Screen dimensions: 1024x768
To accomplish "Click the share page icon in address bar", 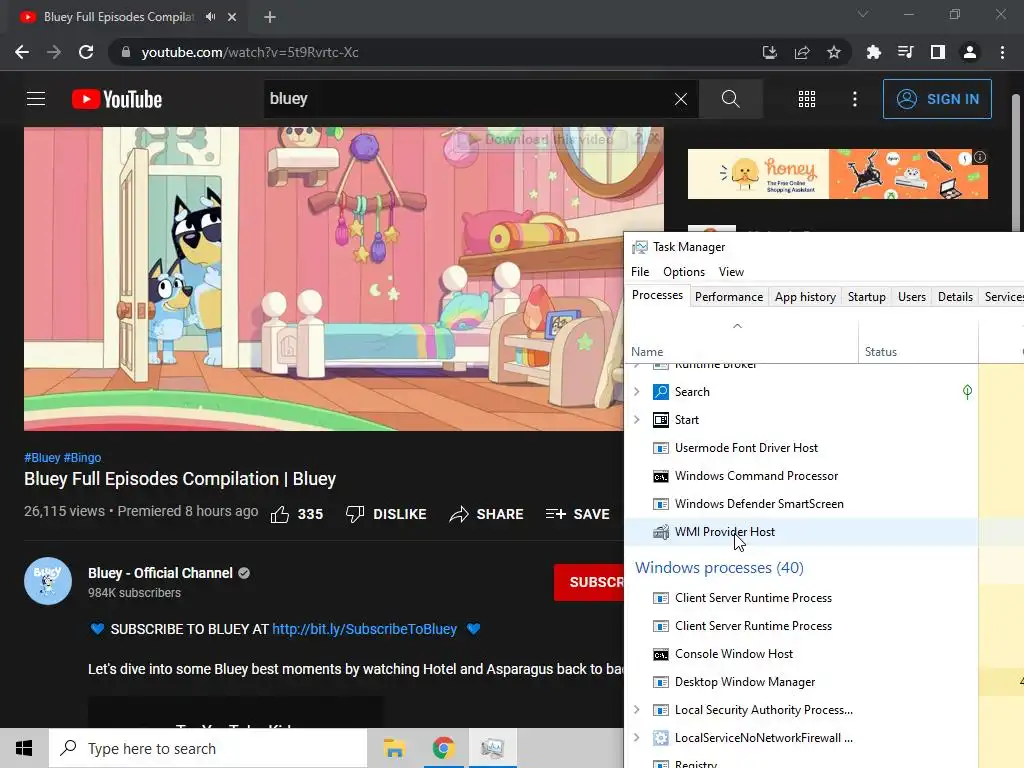I will click(802, 52).
